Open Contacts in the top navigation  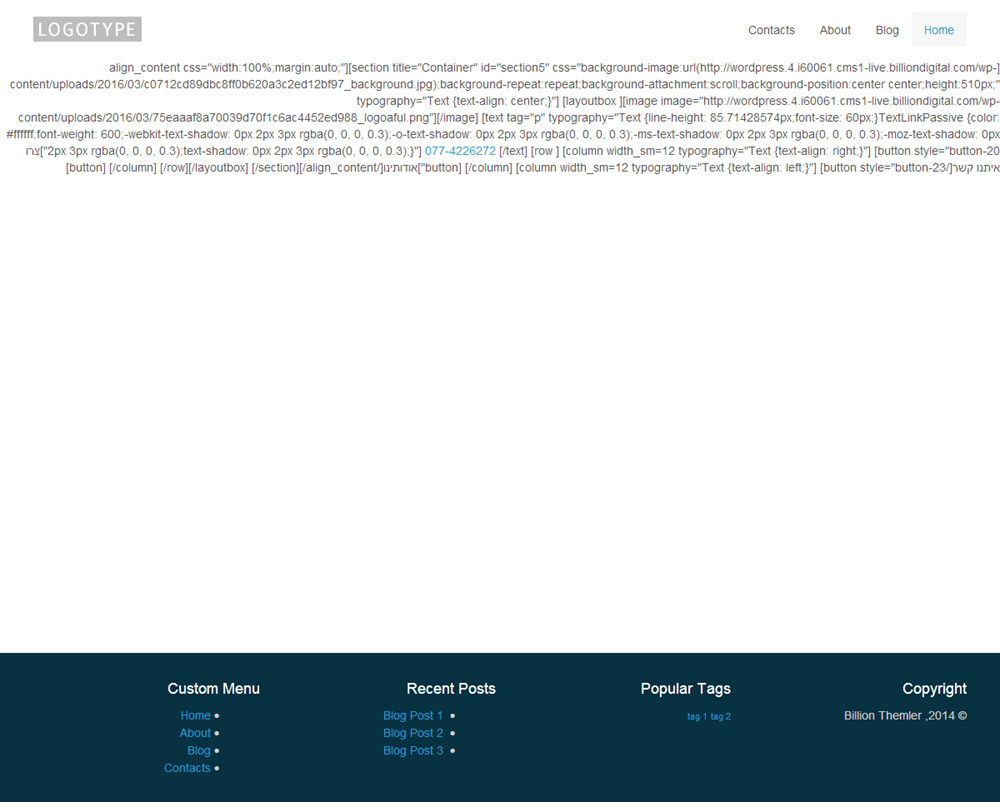tap(771, 30)
